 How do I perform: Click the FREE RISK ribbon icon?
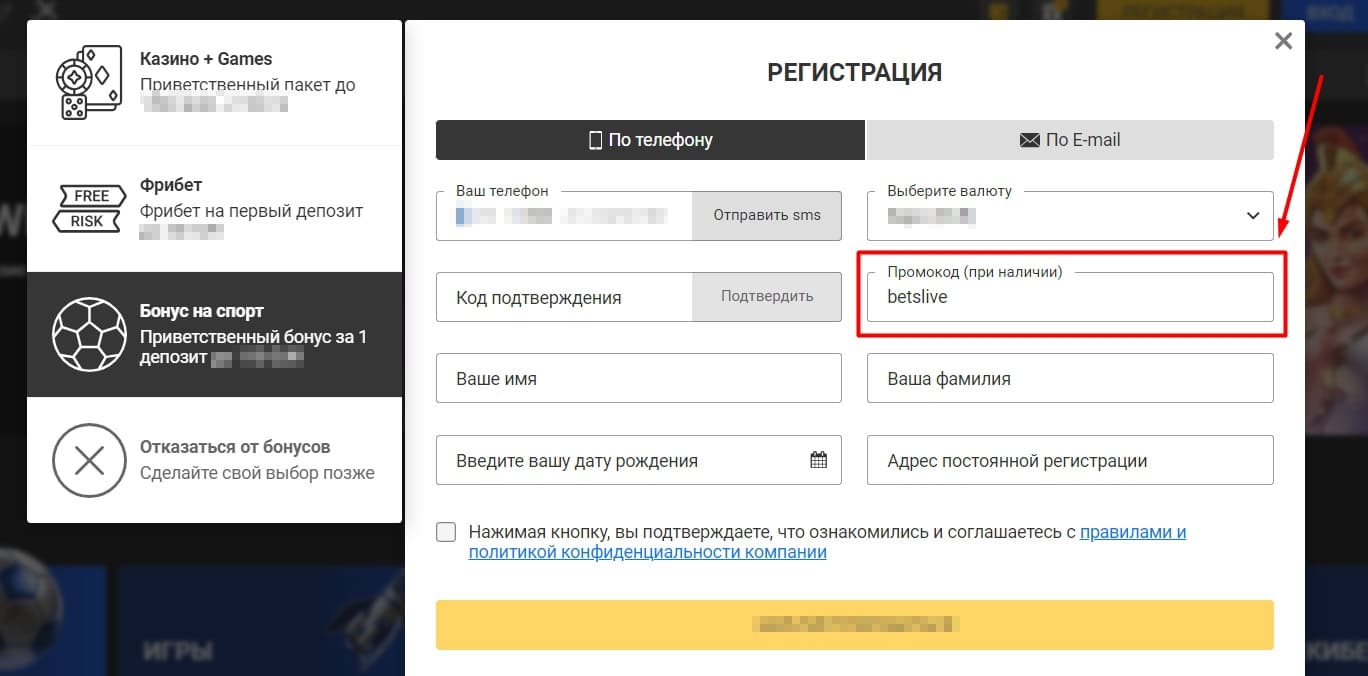(91, 208)
